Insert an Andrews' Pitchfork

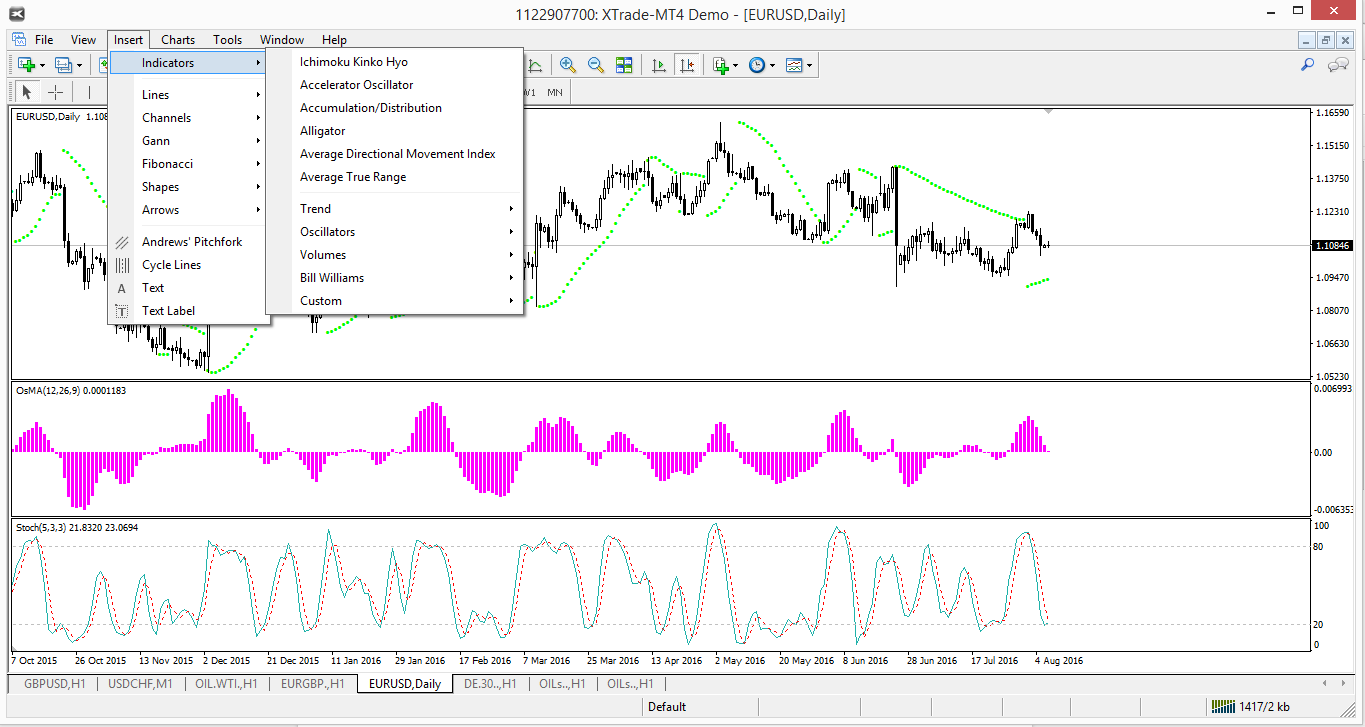pyautogui.click(x=191, y=242)
